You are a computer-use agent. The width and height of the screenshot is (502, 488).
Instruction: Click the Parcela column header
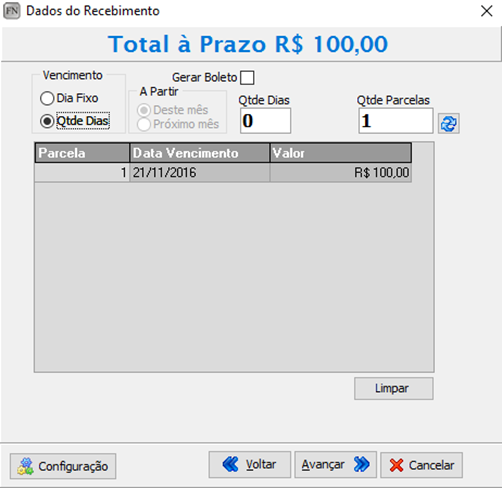point(82,153)
